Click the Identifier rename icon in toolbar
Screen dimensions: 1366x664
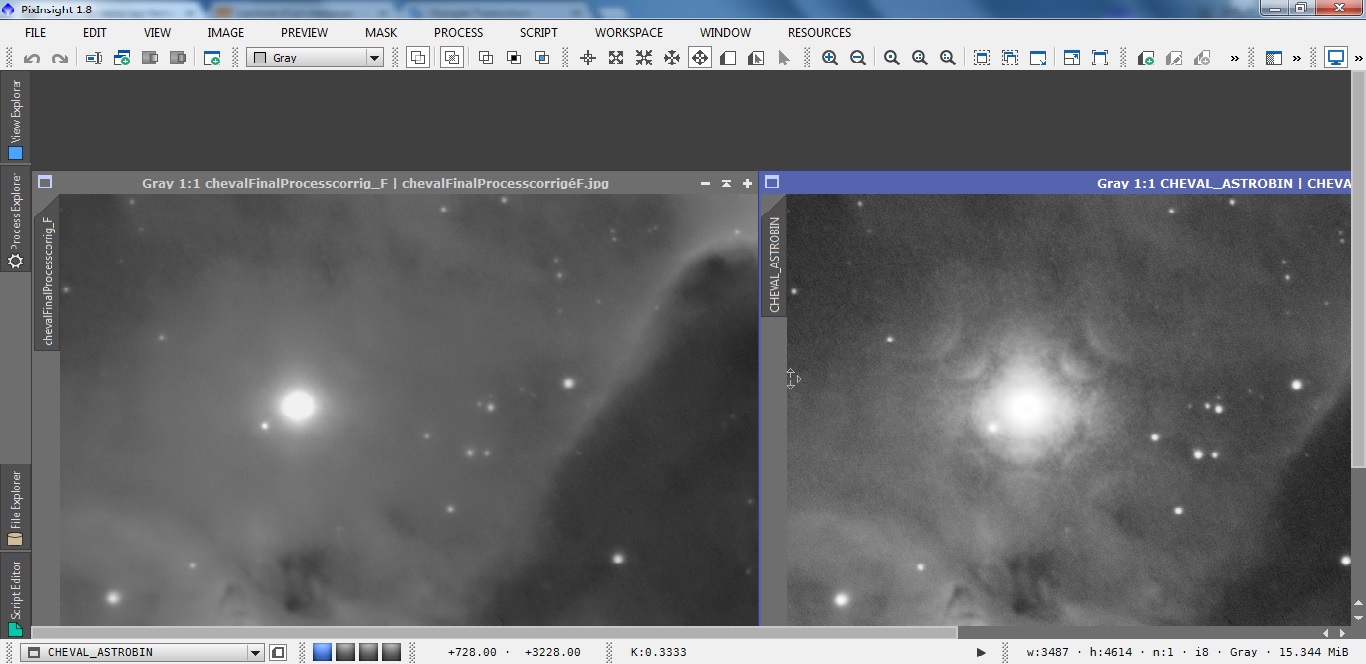94,58
